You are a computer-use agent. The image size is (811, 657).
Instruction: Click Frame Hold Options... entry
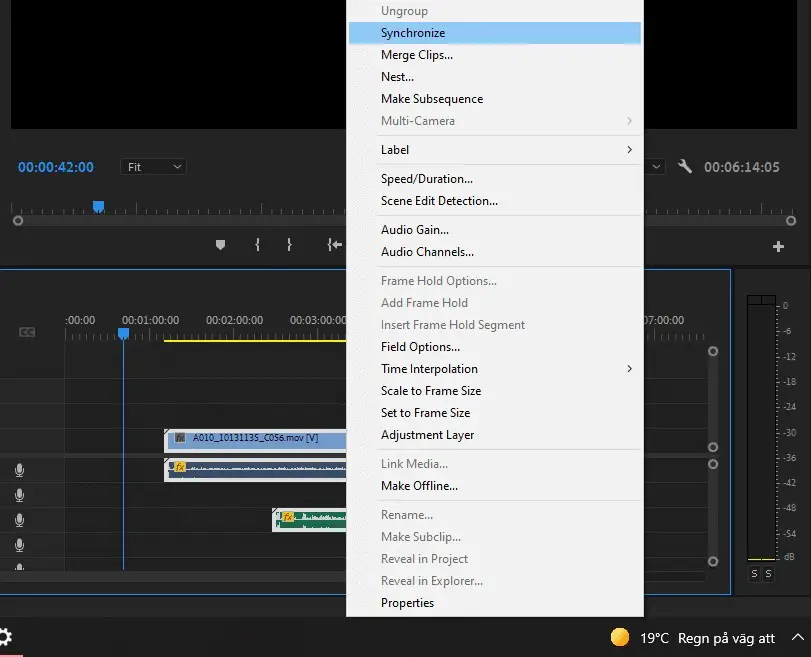point(495,281)
